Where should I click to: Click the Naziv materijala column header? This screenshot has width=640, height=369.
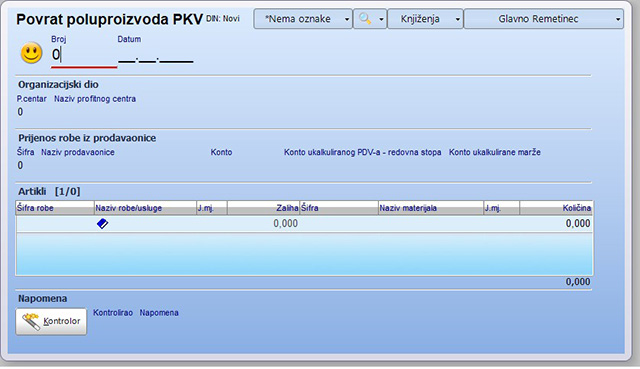(431, 208)
